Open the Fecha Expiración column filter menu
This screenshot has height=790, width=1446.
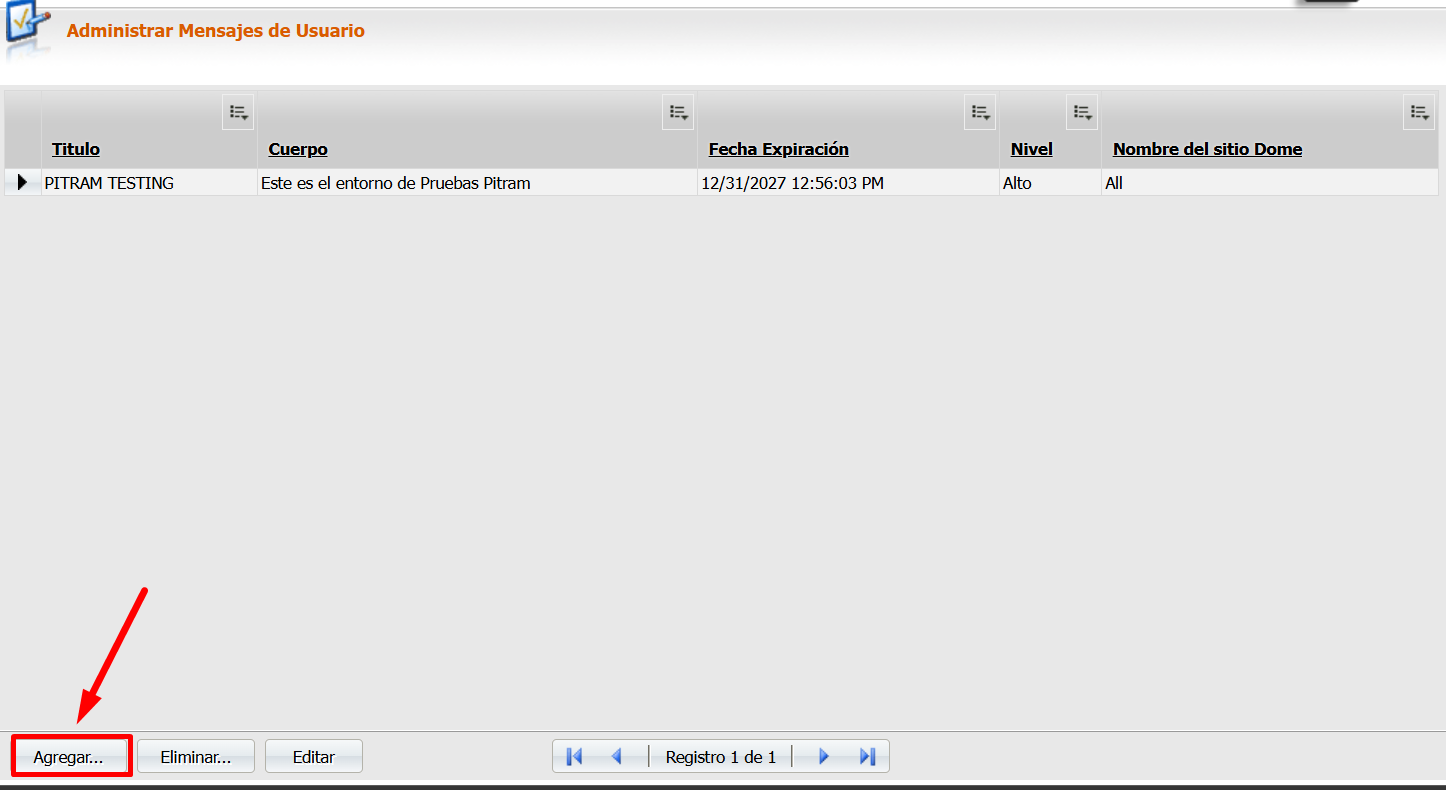[980, 112]
